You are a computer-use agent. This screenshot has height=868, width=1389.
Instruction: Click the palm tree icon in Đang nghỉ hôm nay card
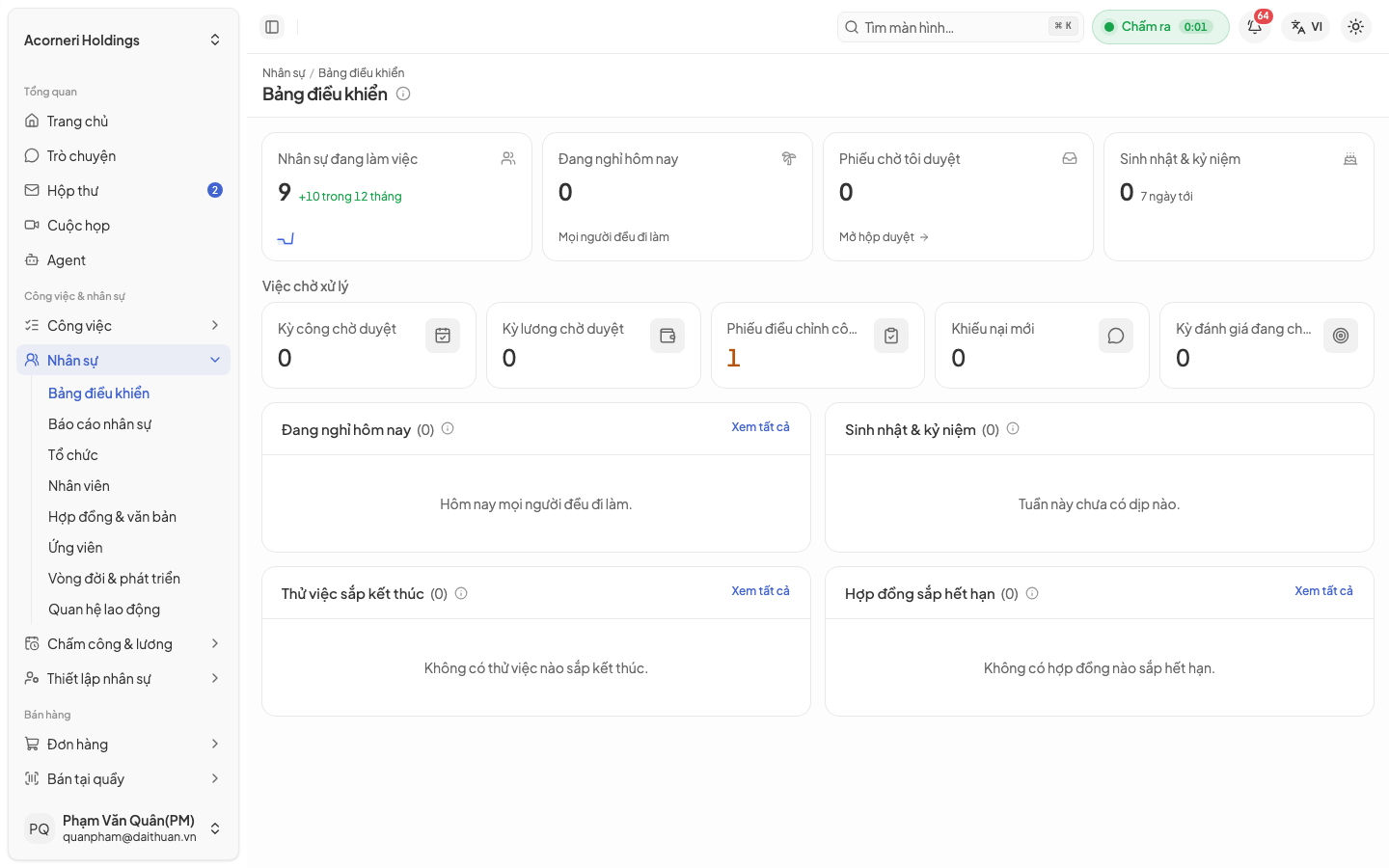(x=789, y=158)
